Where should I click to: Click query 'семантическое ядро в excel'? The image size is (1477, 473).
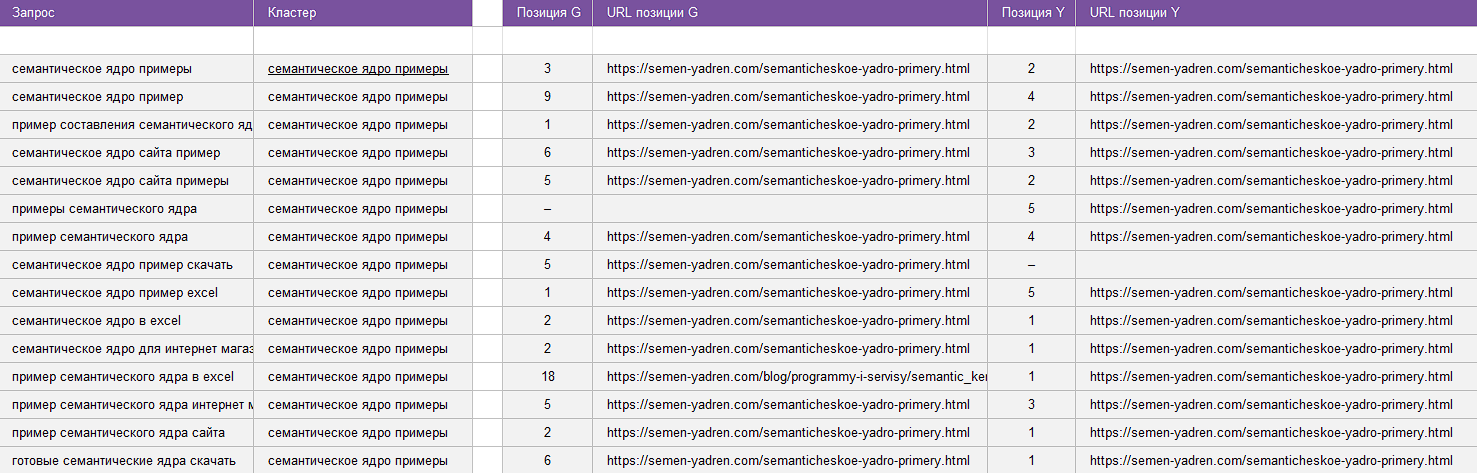(x=96, y=321)
